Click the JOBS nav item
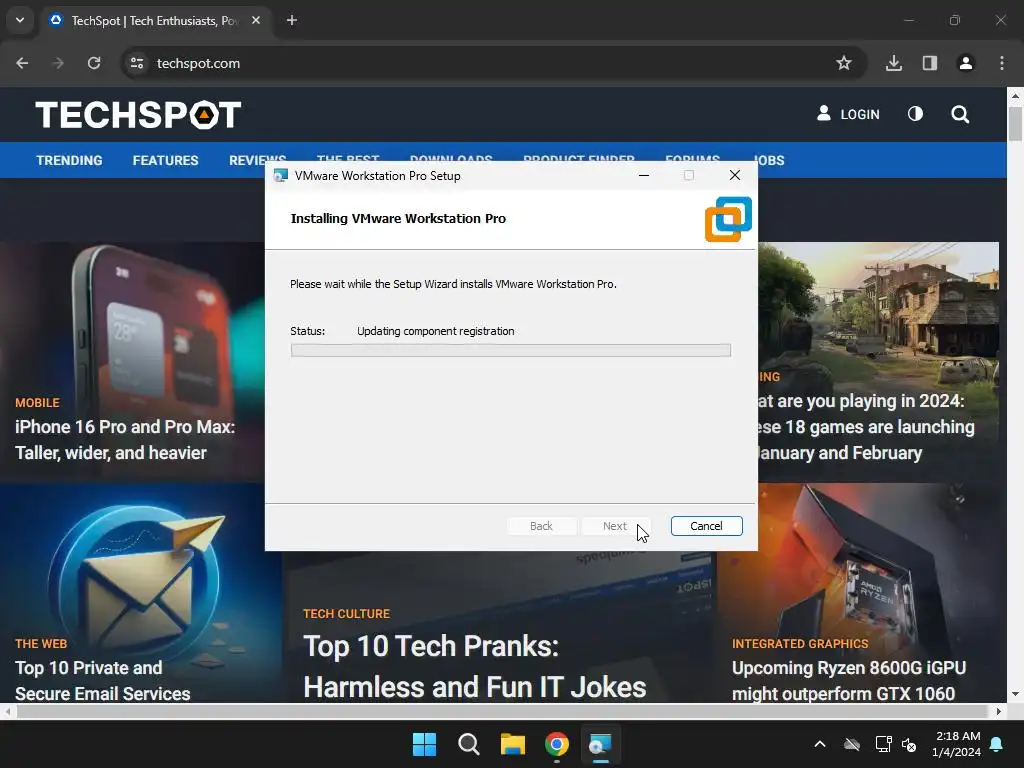1024x768 pixels. pyautogui.click(x=769, y=161)
